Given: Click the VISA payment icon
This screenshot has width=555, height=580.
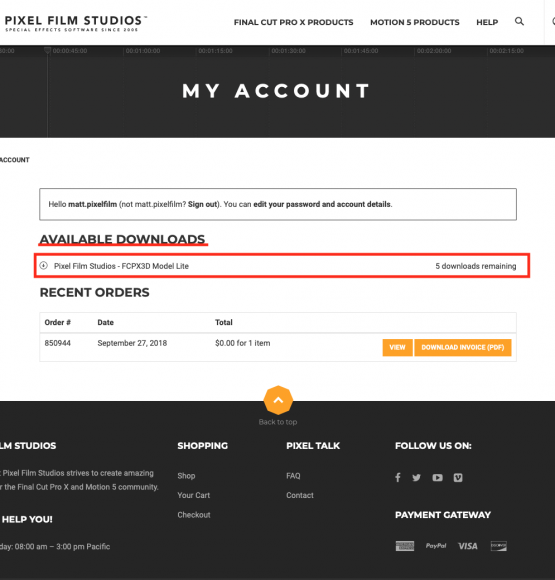Looking at the screenshot, I should (x=468, y=546).
